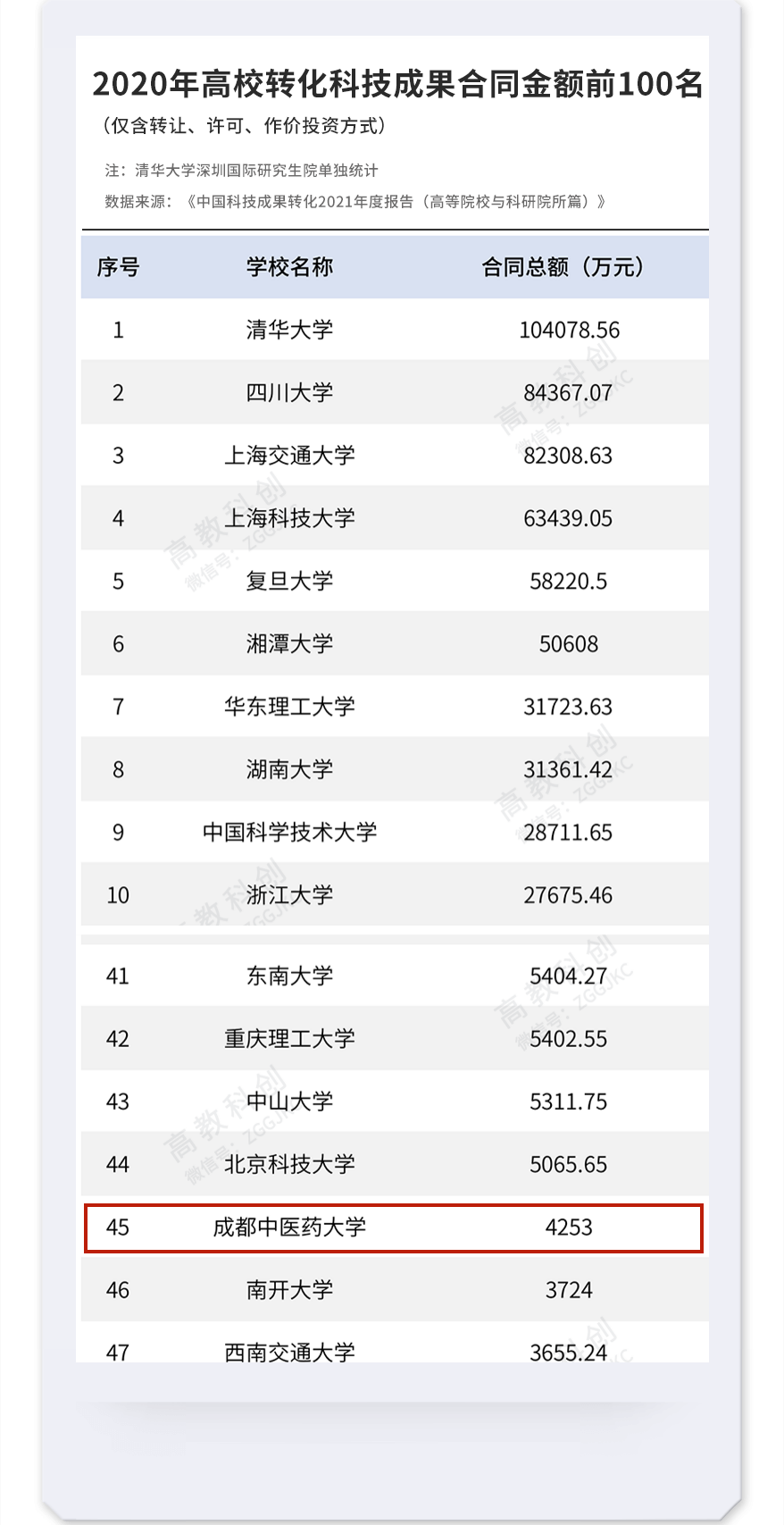784x1525 pixels.
Task: Click the 合同总额（万元）column header
Action: [x=563, y=267]
